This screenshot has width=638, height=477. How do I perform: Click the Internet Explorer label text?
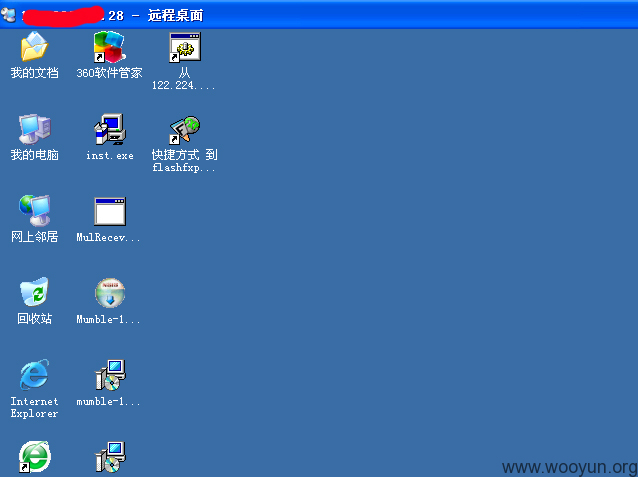(35, 407)
